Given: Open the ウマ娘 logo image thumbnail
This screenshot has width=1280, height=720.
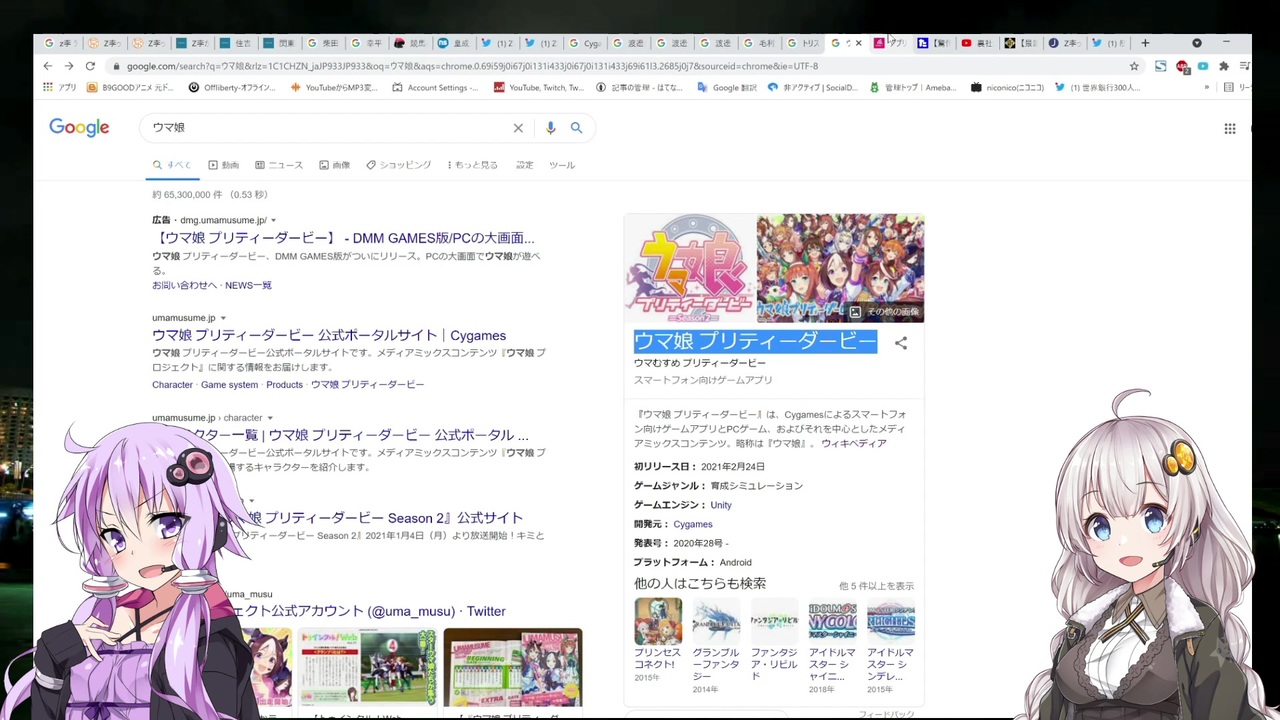Looking at the screenshot, I should (690, 268).
